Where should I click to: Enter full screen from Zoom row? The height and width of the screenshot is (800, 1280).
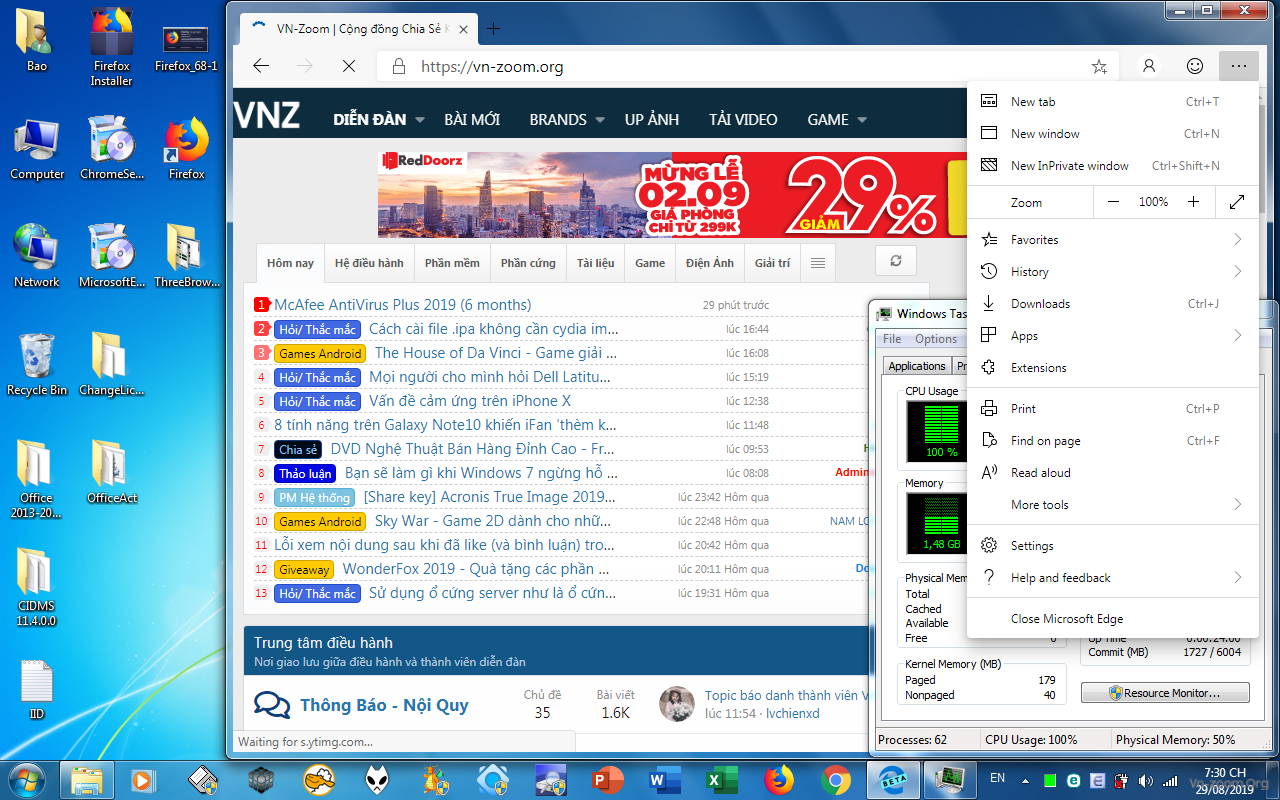click(1237, 202)
